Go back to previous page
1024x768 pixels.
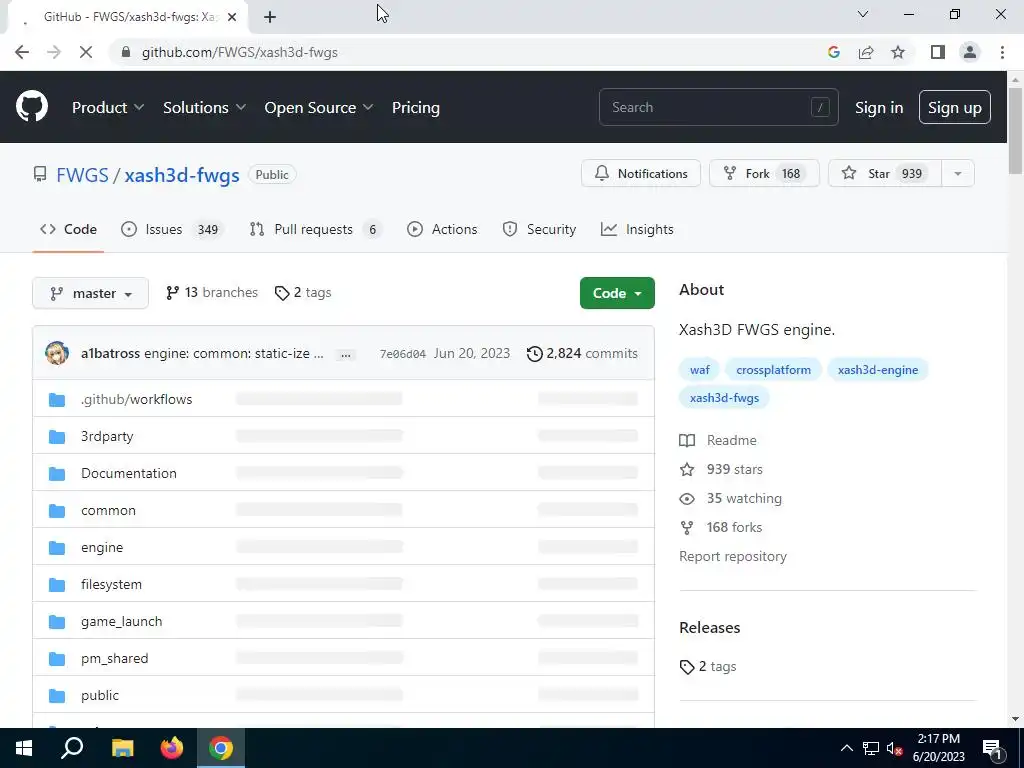point(22,52)
